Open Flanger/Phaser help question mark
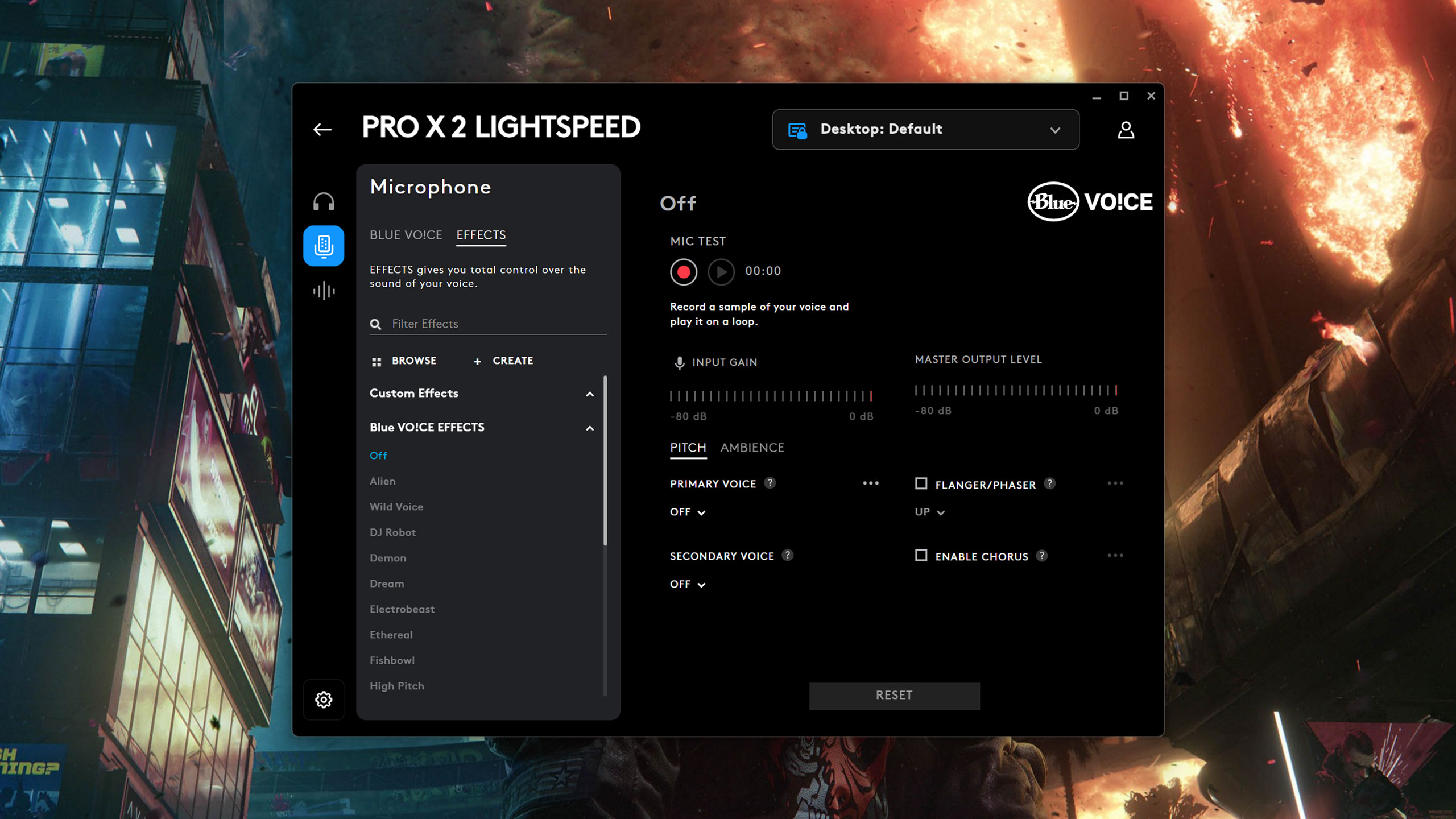 point(1049,483)
